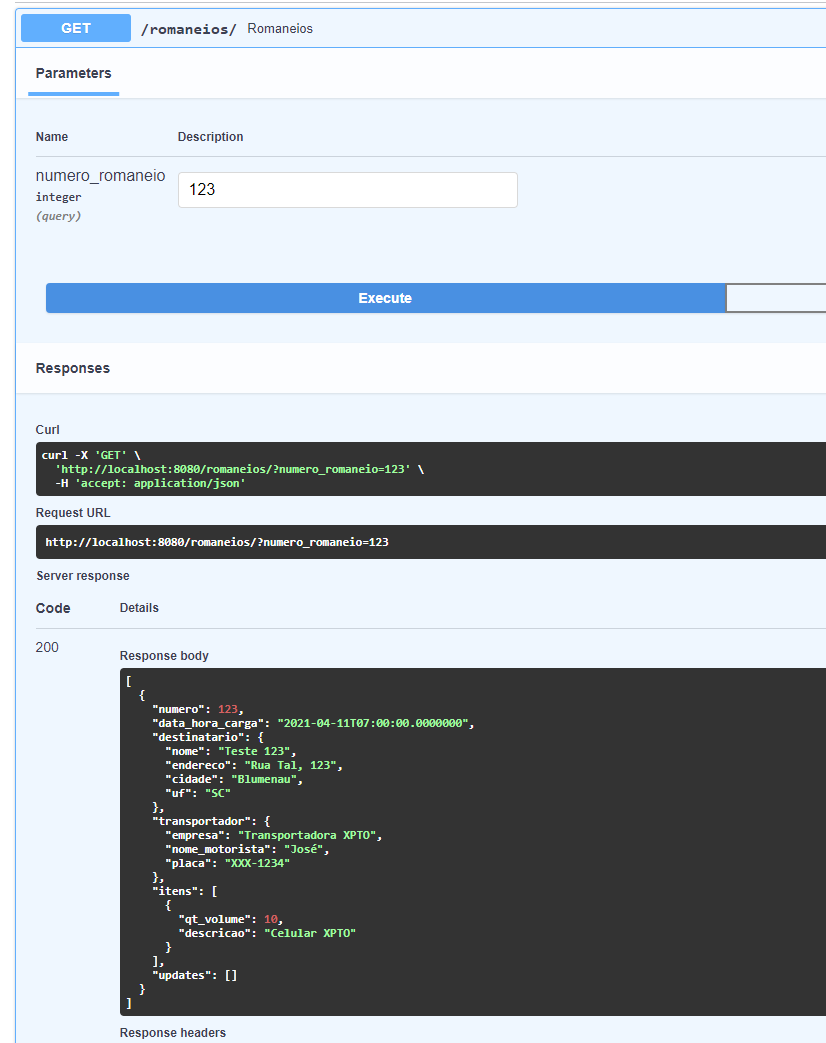The width and height of the screenshot is (826, 1043).
Task: Click the integer type label
Action: click(x=59, y=197)
